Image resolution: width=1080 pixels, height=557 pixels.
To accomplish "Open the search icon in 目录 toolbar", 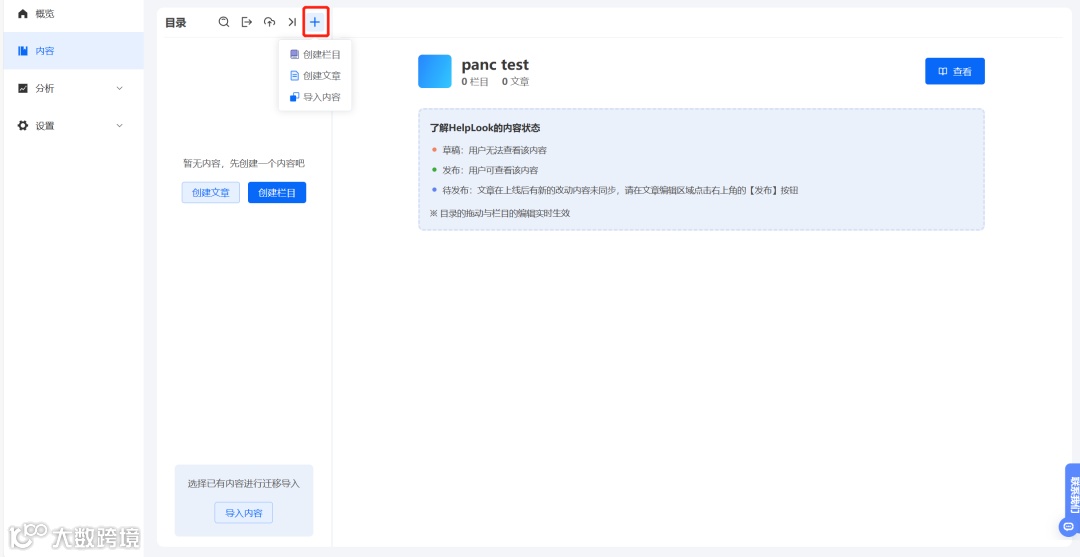I will pyautogui.click(x=224, y=22).
